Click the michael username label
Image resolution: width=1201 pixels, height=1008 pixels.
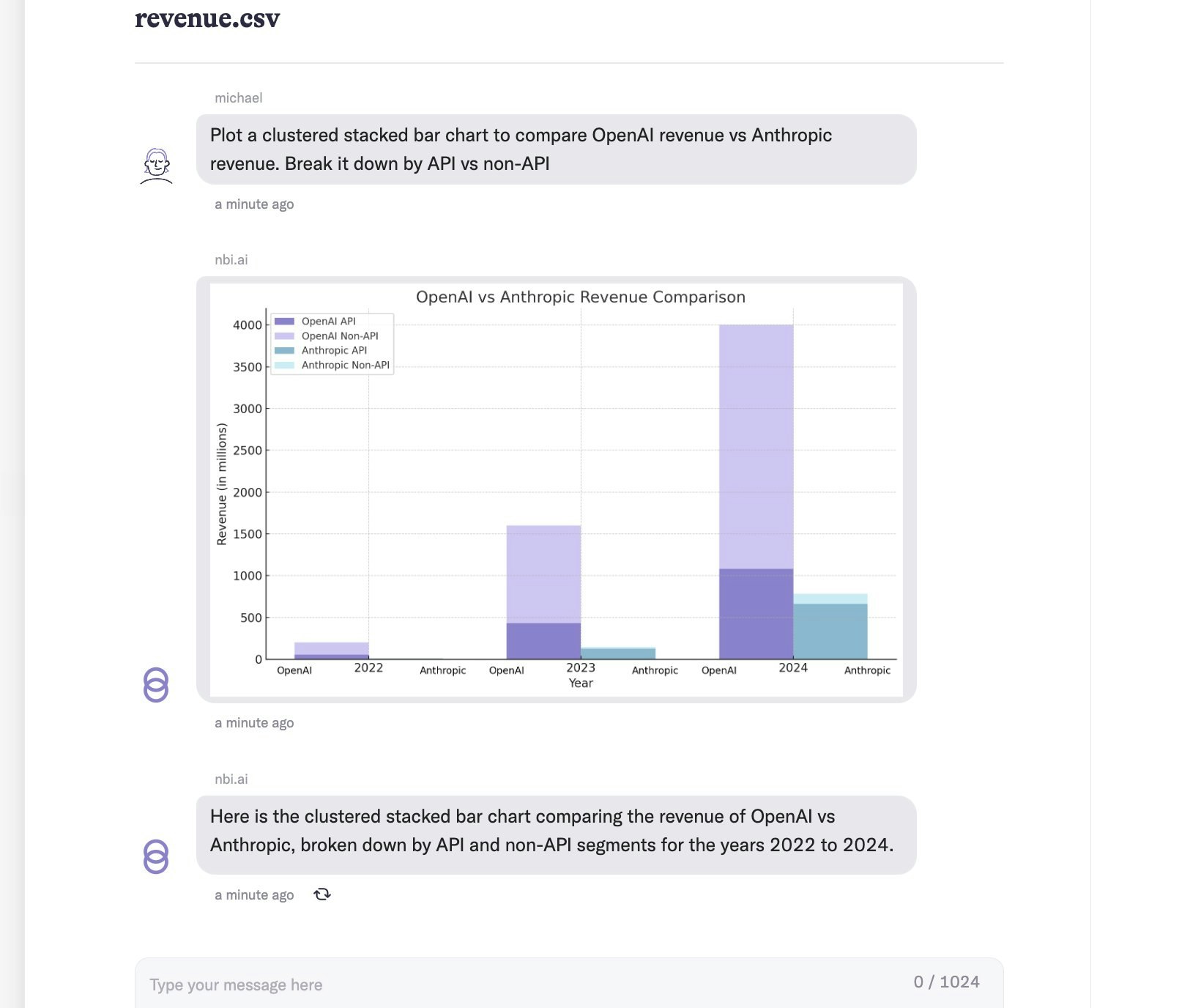(x=239, y=97)
